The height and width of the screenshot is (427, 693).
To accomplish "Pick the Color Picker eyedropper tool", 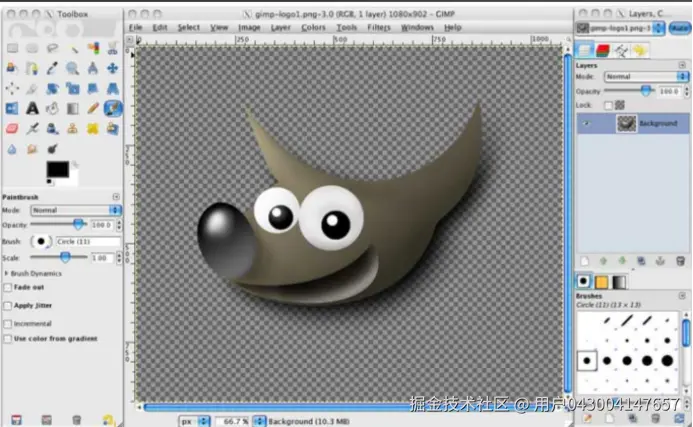I will [x=52, y=68].
